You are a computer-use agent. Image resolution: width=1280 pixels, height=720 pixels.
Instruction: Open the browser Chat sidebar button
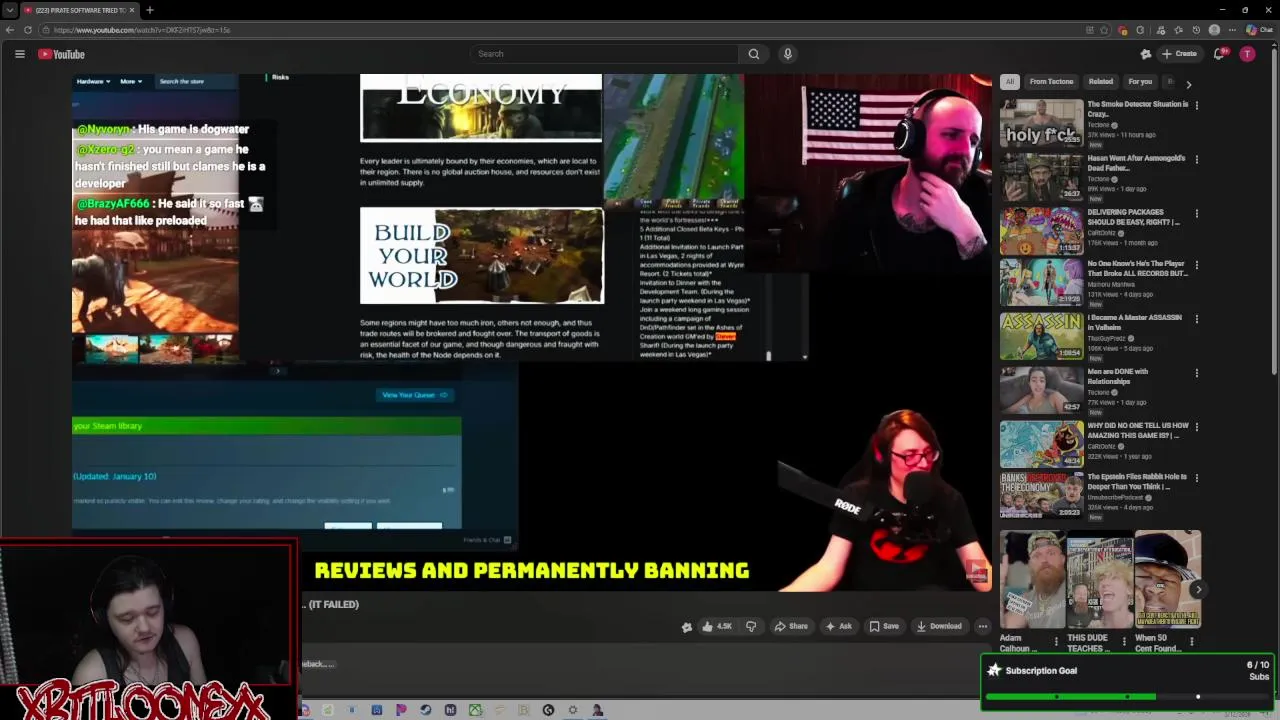[x=1260, y=30]
